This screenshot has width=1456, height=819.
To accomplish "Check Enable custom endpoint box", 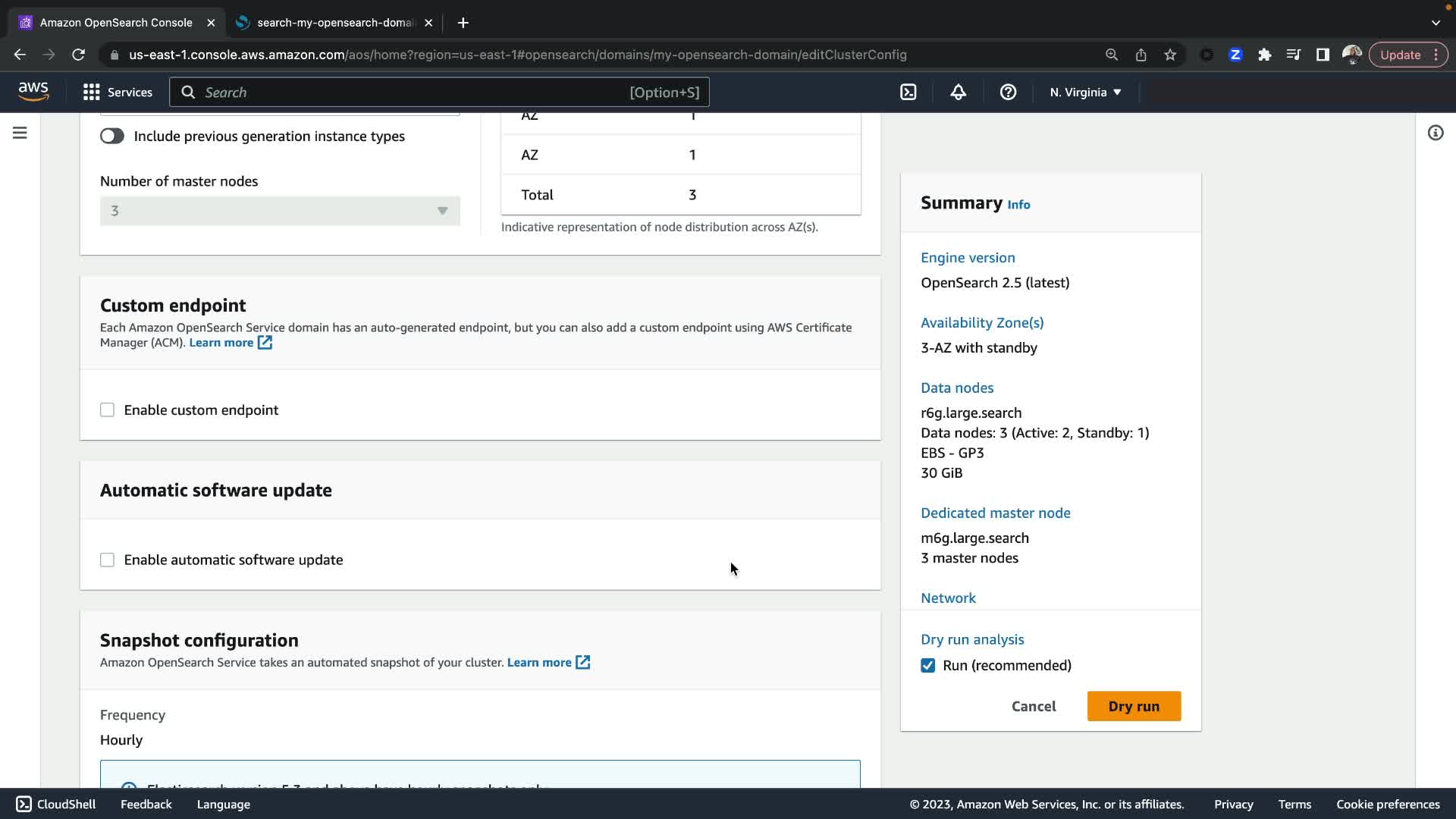I will click(x=107, y=409).
